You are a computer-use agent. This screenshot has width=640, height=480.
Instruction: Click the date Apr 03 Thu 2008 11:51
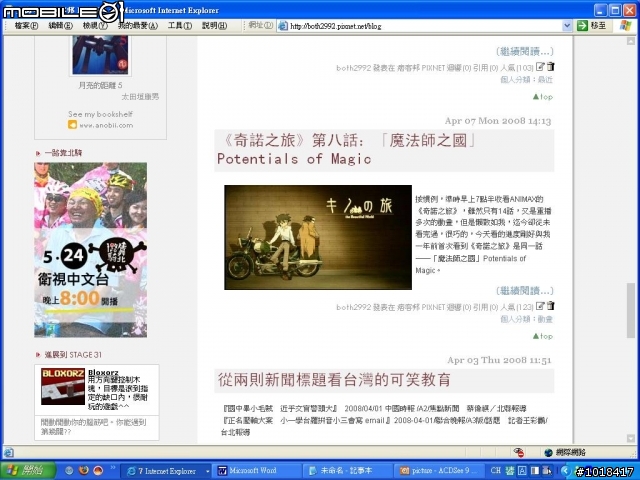[499, 360]
